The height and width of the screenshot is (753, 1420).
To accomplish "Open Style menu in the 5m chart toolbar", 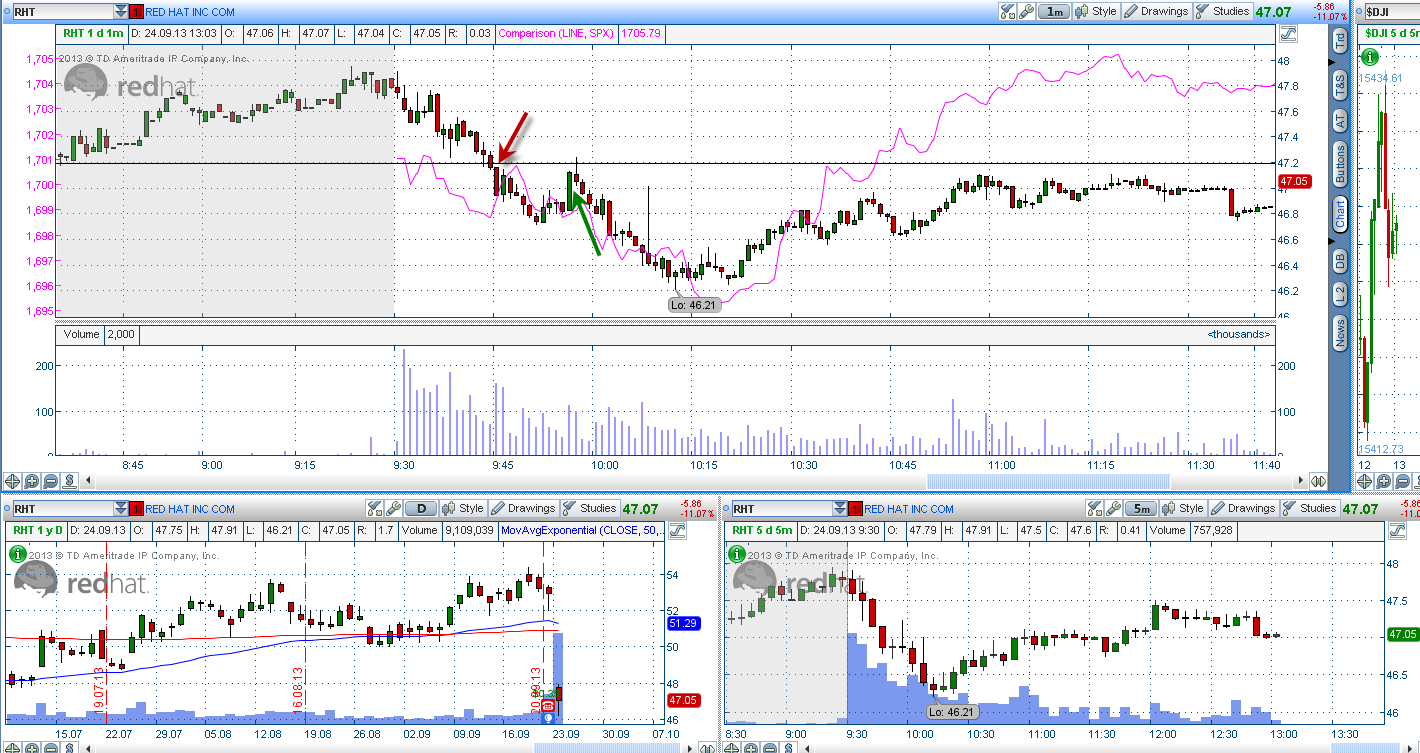I will point(1183,508).
